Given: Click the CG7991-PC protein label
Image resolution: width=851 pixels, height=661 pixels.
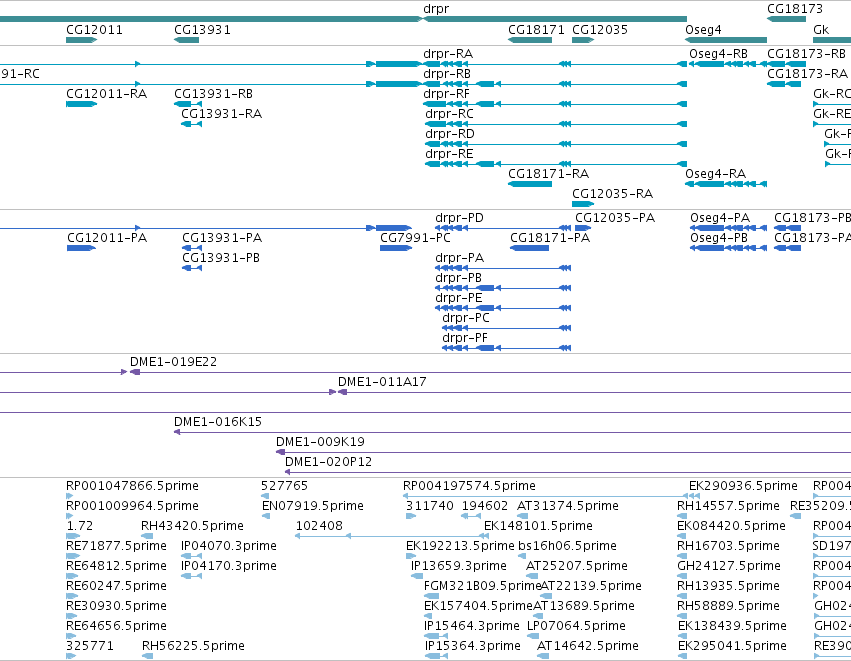Looking at the screenshot, I should [415, 238].
